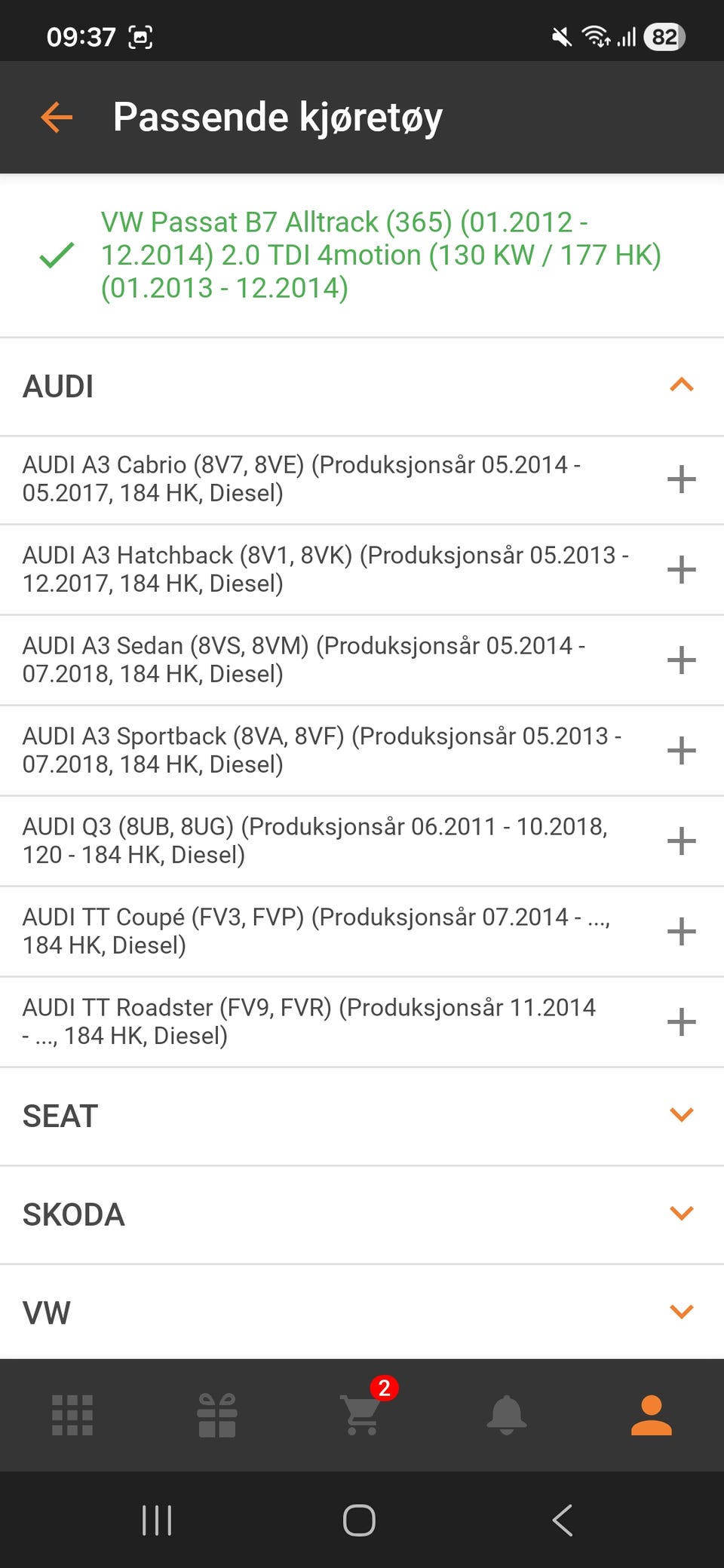This screenshot has width=724, height=1568.
Task: Open AUDI A3 Hatchback row
Action: (x=324, y=569)
